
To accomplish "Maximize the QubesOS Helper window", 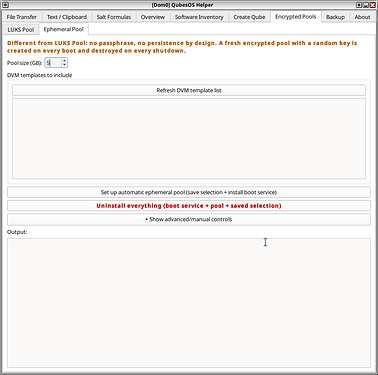I will coord(359,5).
